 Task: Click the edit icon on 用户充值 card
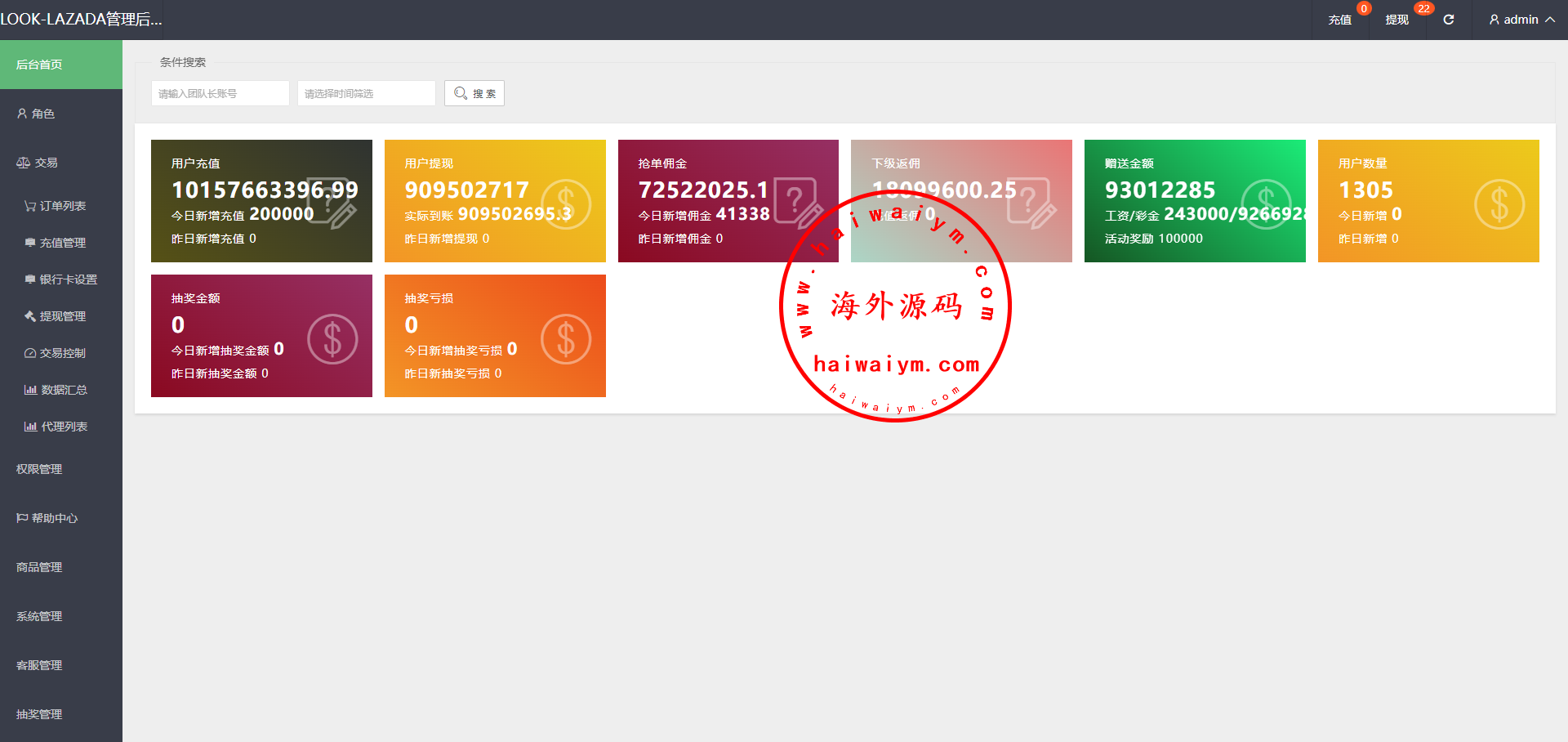tap(332, 202)
